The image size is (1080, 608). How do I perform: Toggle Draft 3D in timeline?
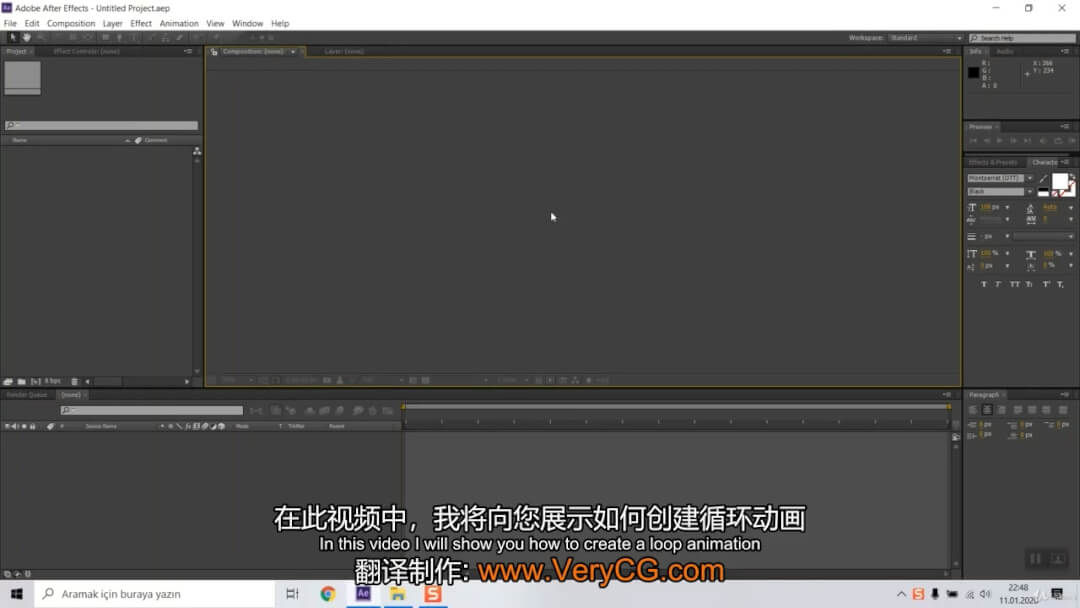(x=291, y=411)
